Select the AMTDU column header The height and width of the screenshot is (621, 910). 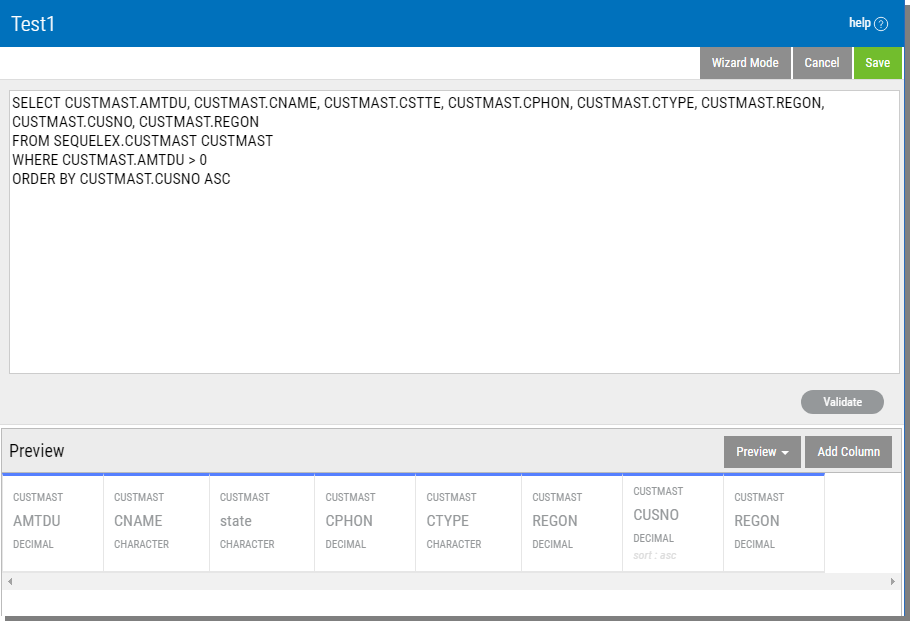point(52,521)
